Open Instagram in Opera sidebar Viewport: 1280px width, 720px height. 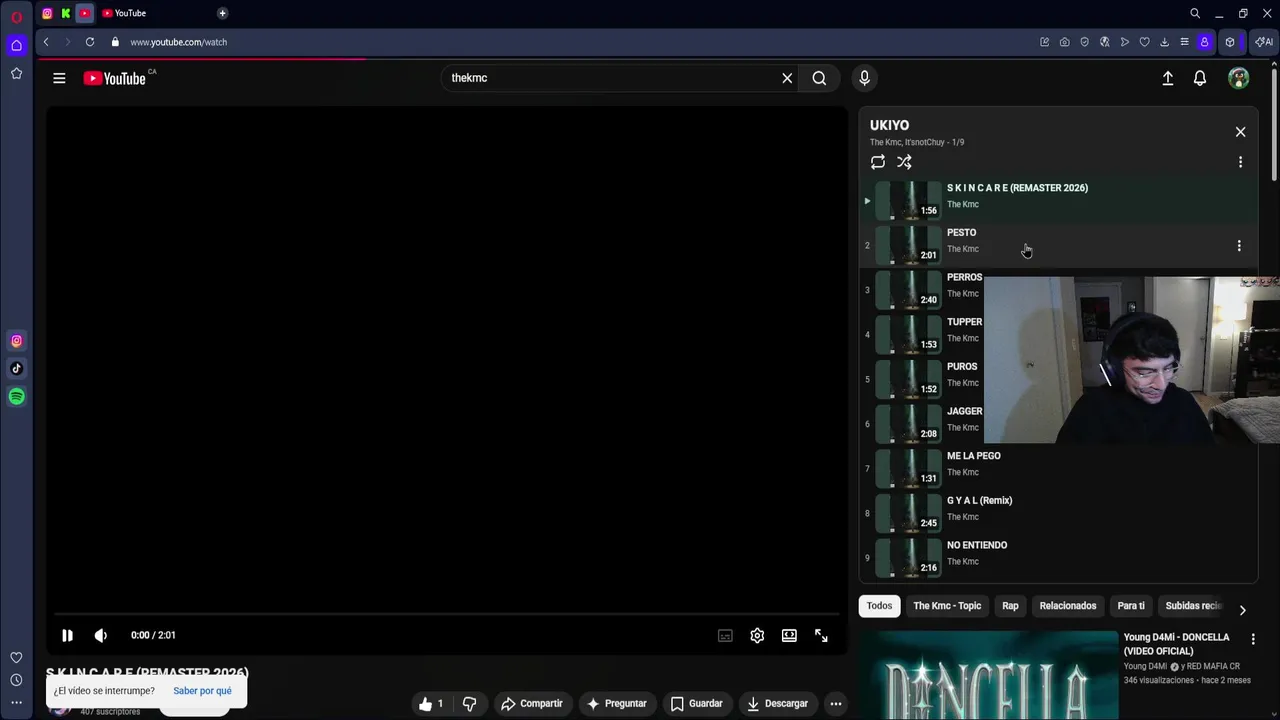point(16,341)
